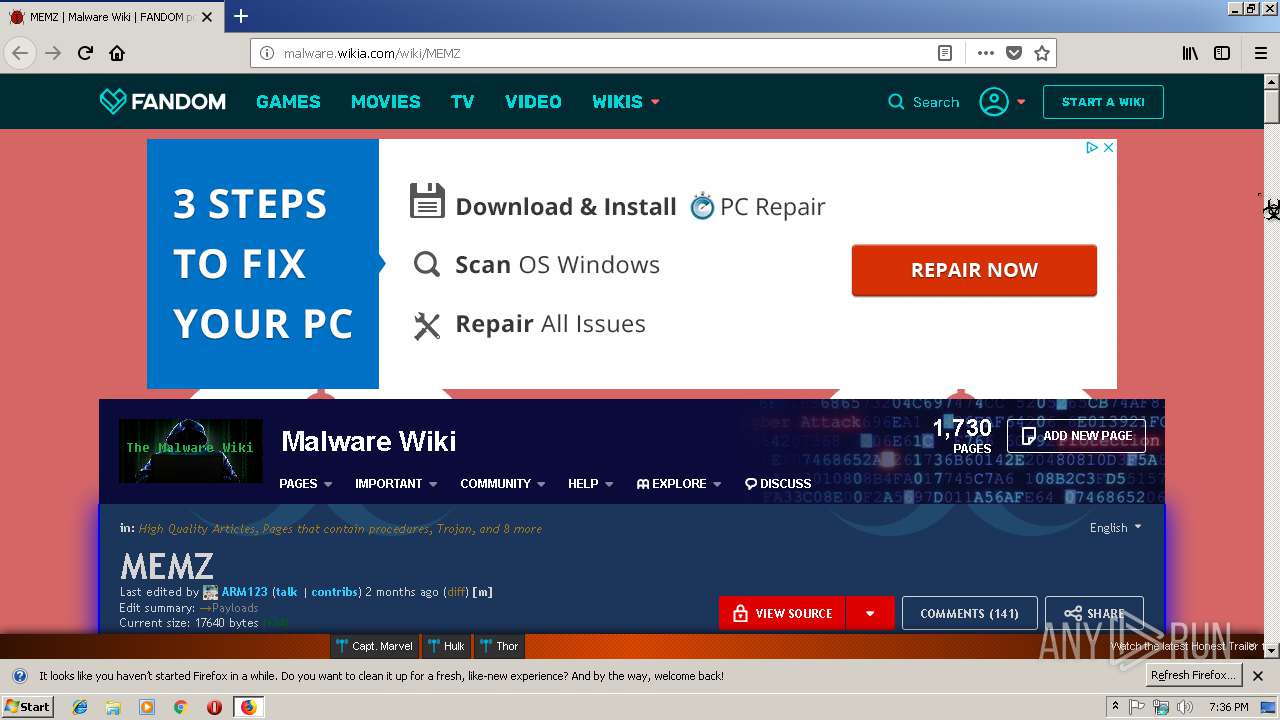The width and height of the screenshot is (1280, 720).
Task: Follow Capt. Marvel in the bottom bar
Action: tap(375, 646)
